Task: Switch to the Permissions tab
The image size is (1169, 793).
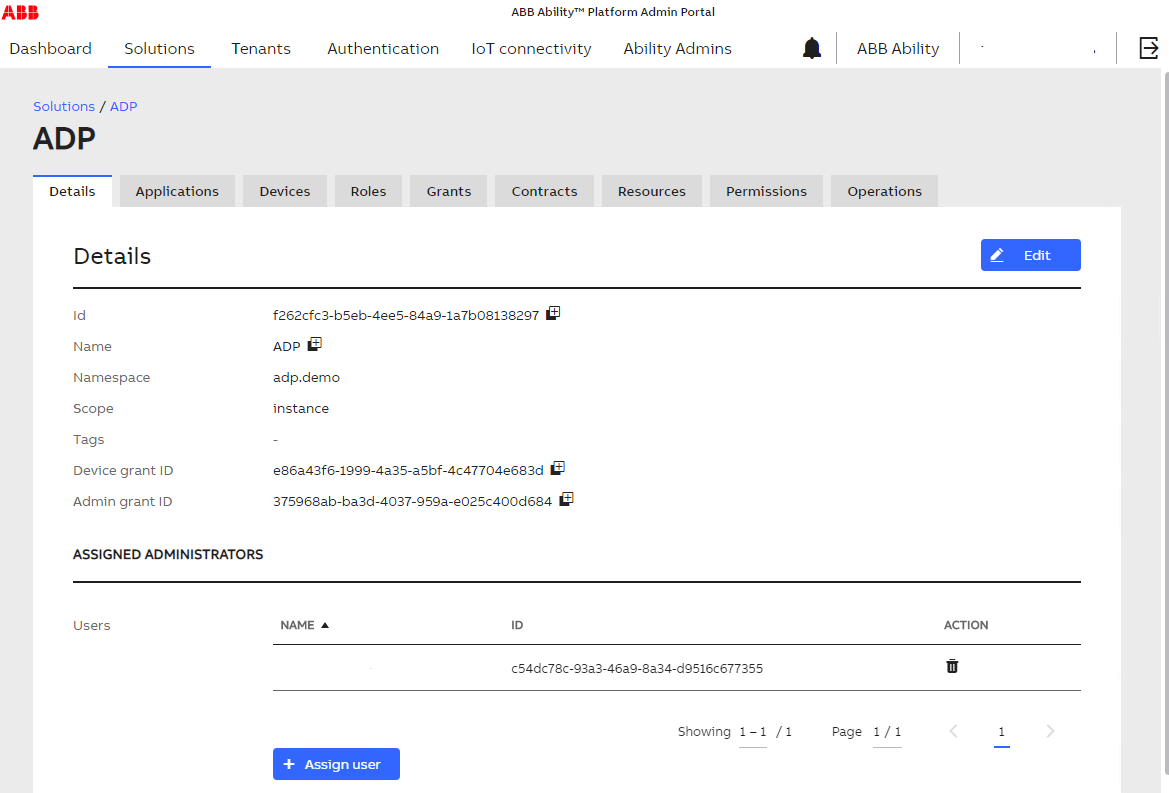Action: click(x=766, y=192)
